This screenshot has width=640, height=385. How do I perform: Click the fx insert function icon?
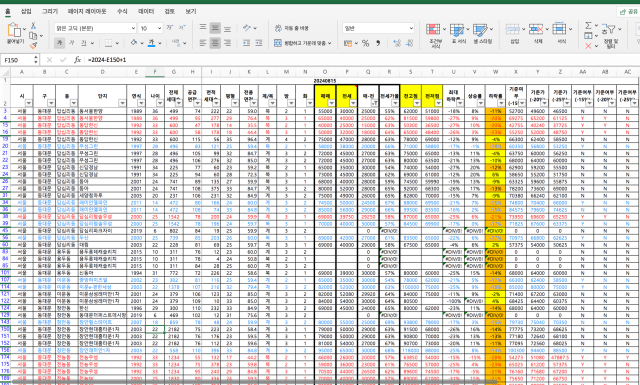[x=77, y=60]
